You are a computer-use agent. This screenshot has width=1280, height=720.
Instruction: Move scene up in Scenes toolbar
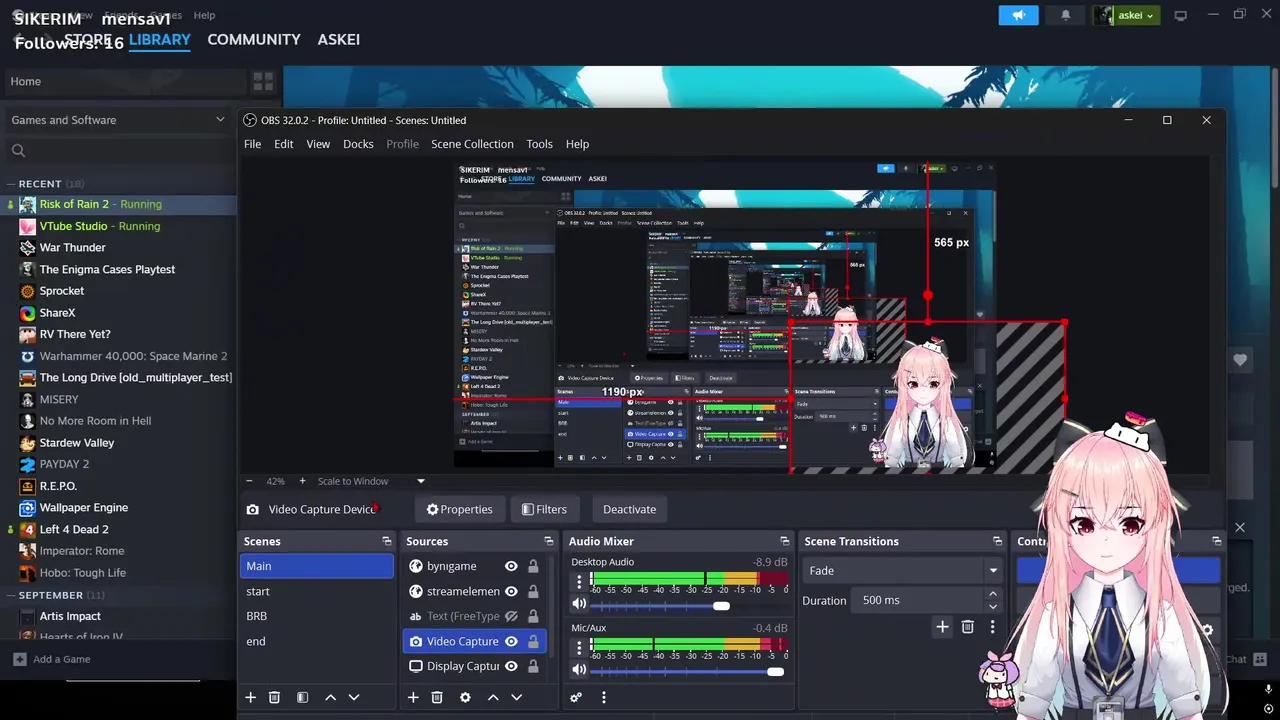click(x=330, y=697)
